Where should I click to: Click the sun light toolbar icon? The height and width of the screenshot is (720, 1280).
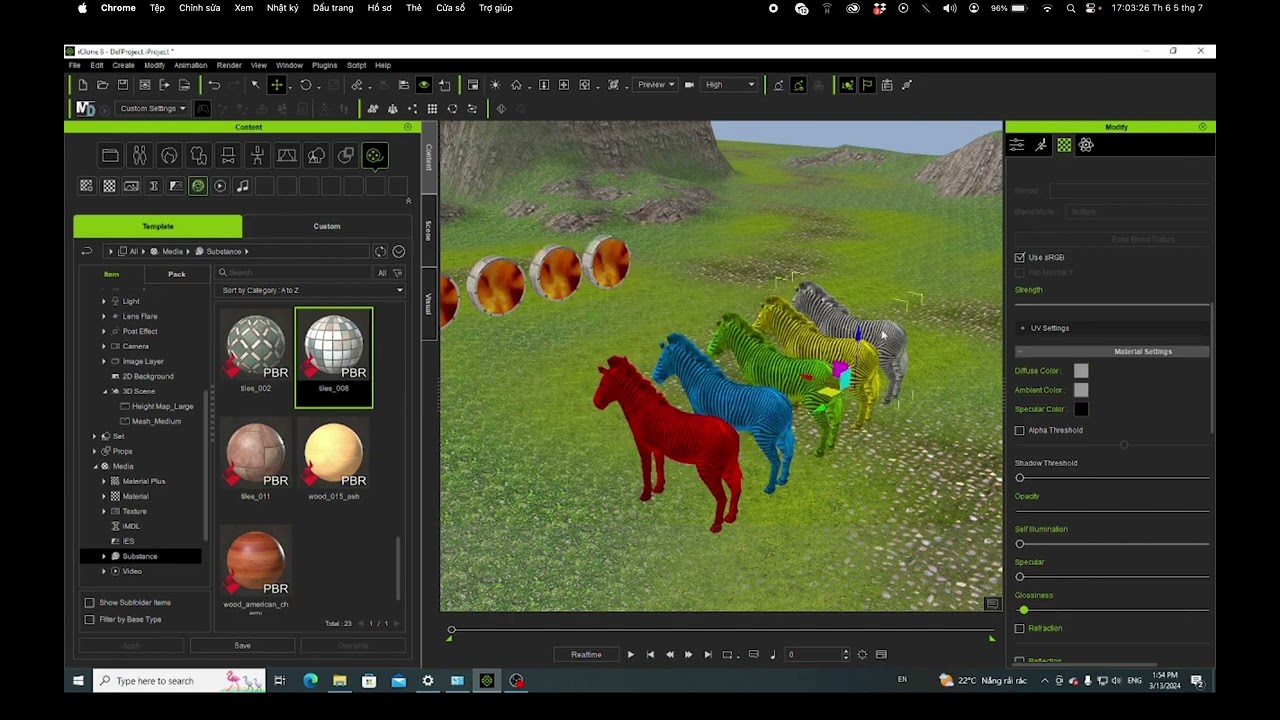[495, 85]
